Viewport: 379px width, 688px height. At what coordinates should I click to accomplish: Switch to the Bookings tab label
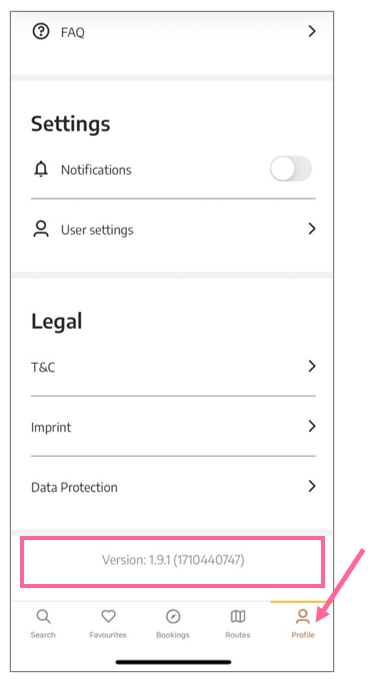tap(173, 635)
